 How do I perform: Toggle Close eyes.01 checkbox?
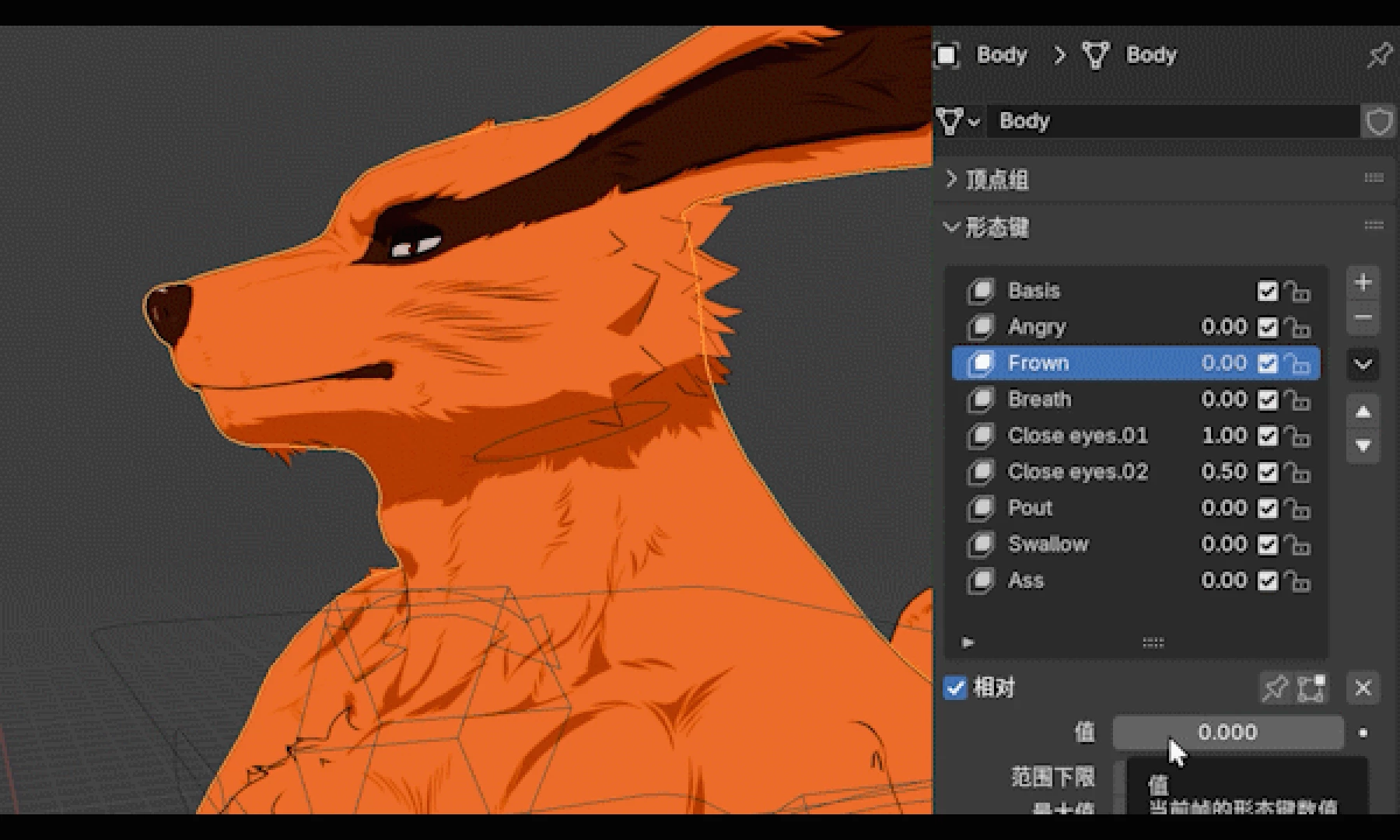point(1268,436)
